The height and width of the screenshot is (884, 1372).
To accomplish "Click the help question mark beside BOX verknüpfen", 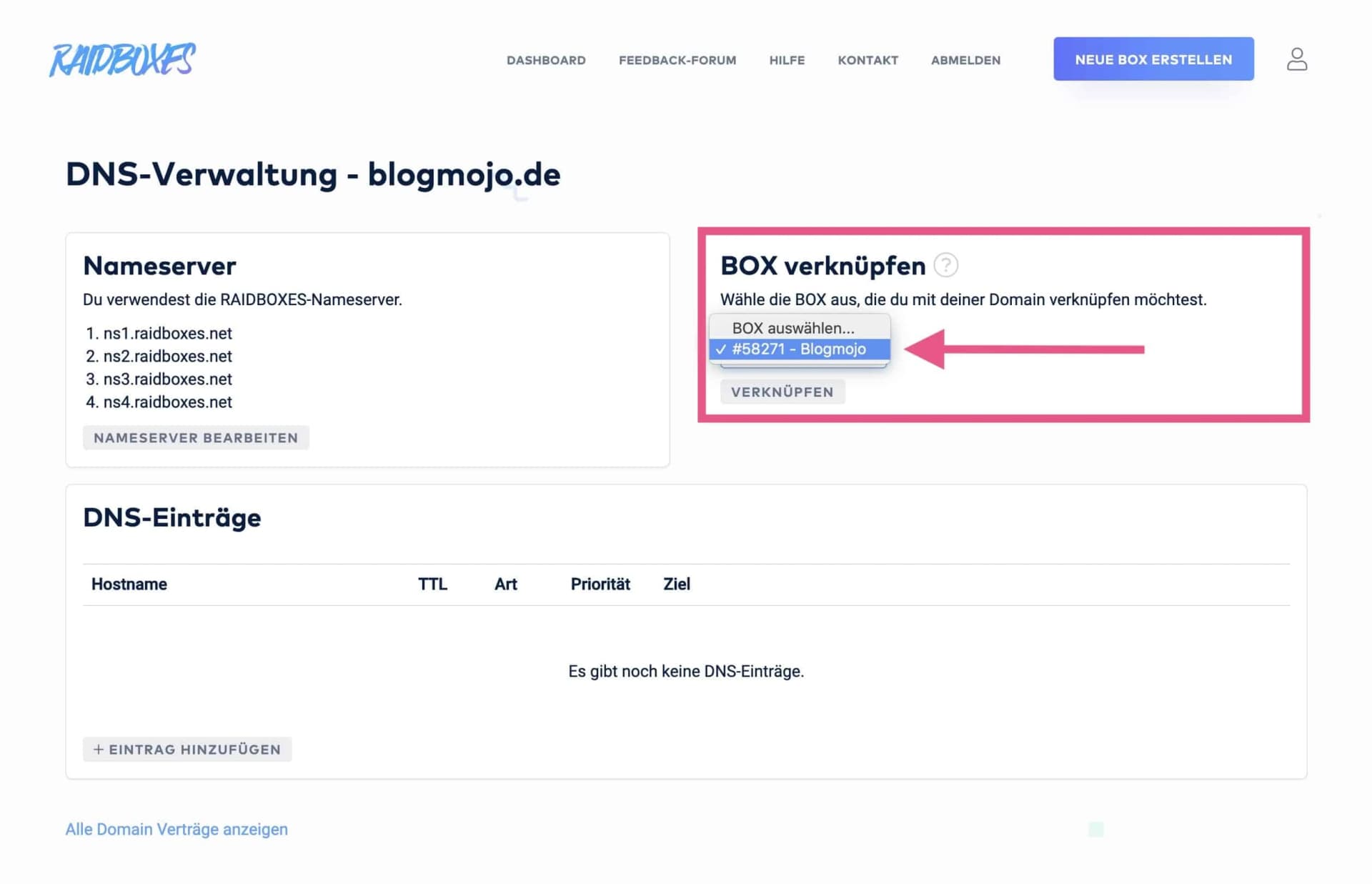I will pos(945,265).
